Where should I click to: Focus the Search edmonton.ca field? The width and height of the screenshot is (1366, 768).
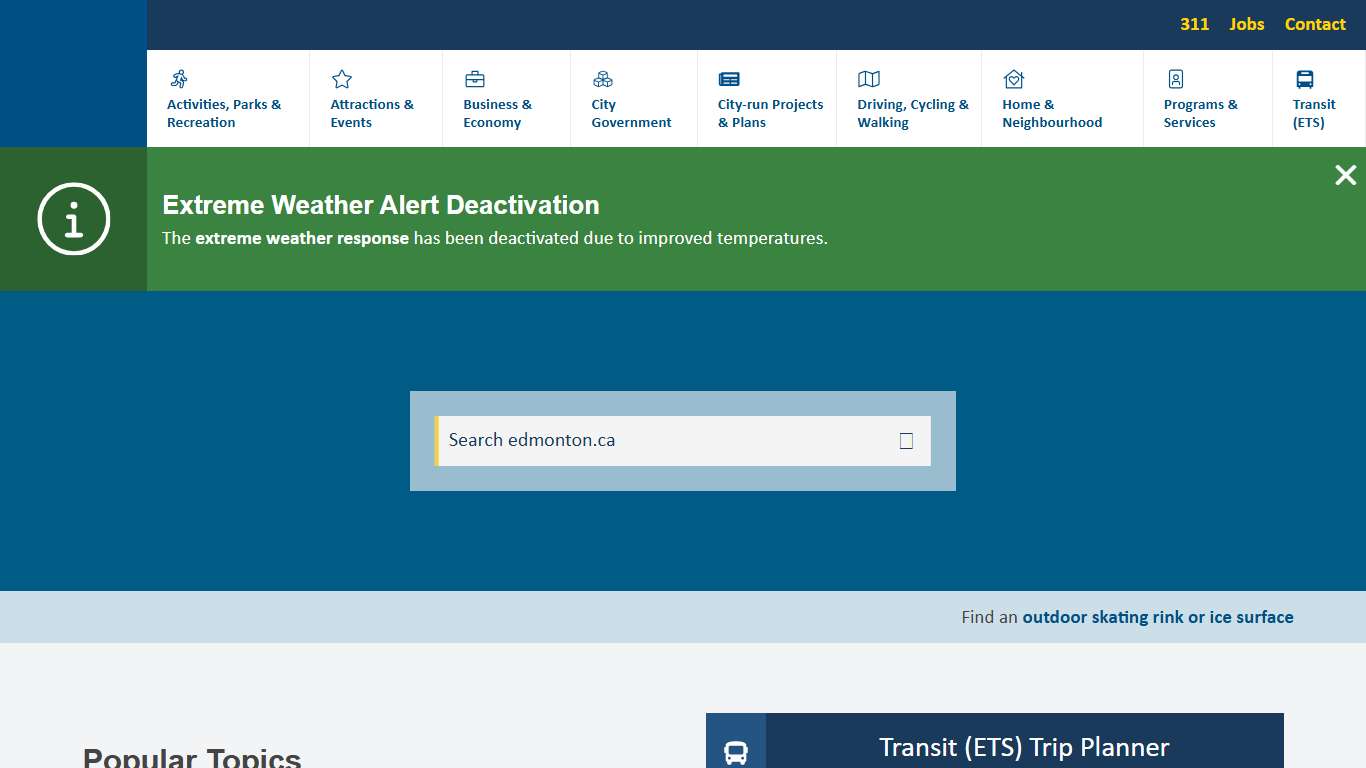pos(665,441)
